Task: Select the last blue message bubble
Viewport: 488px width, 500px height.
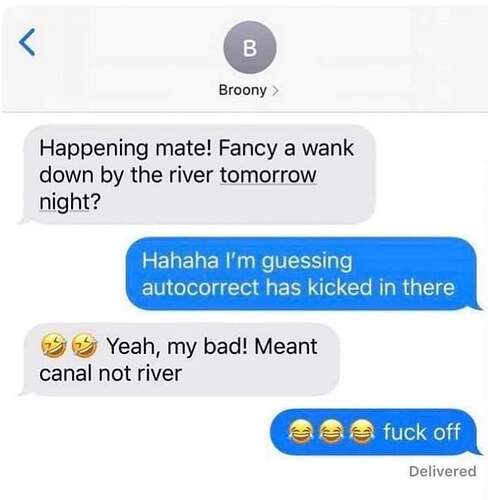Action: 375,432
